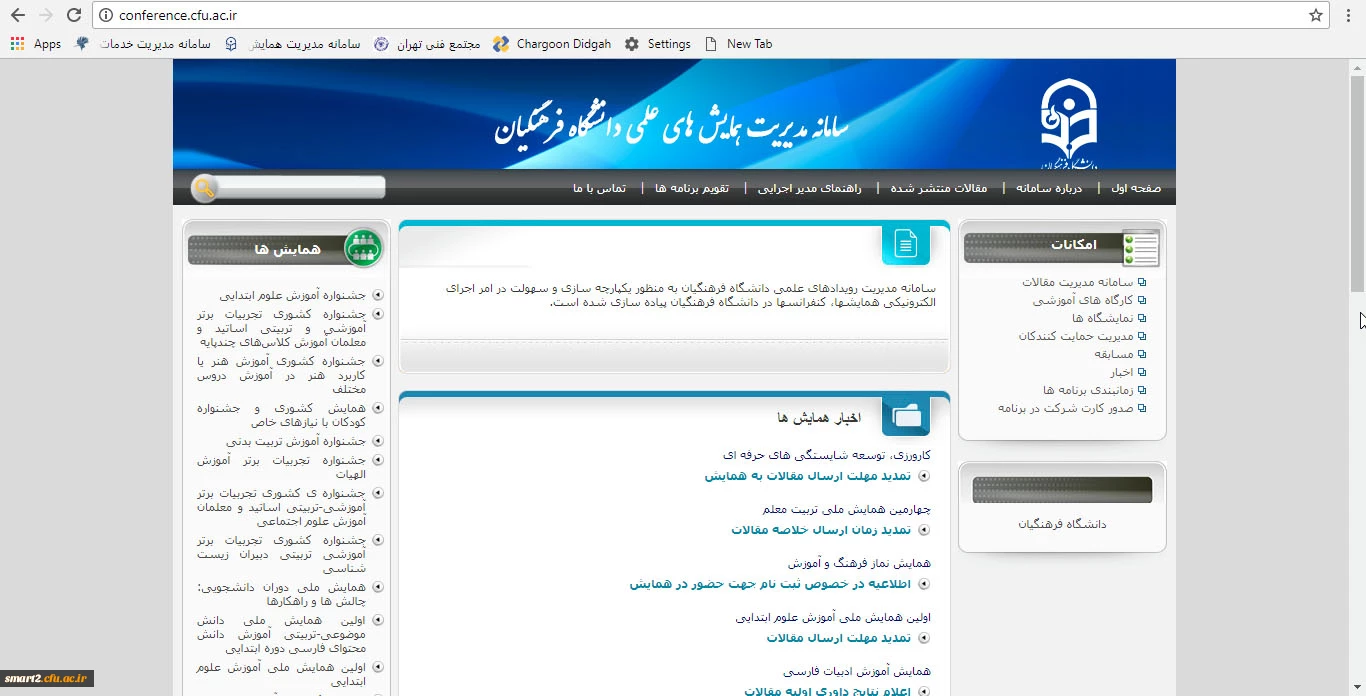Open جشنواره آموزش تربیت بدنی conference
Screen dimensions: 1366x696
[296, 441]
